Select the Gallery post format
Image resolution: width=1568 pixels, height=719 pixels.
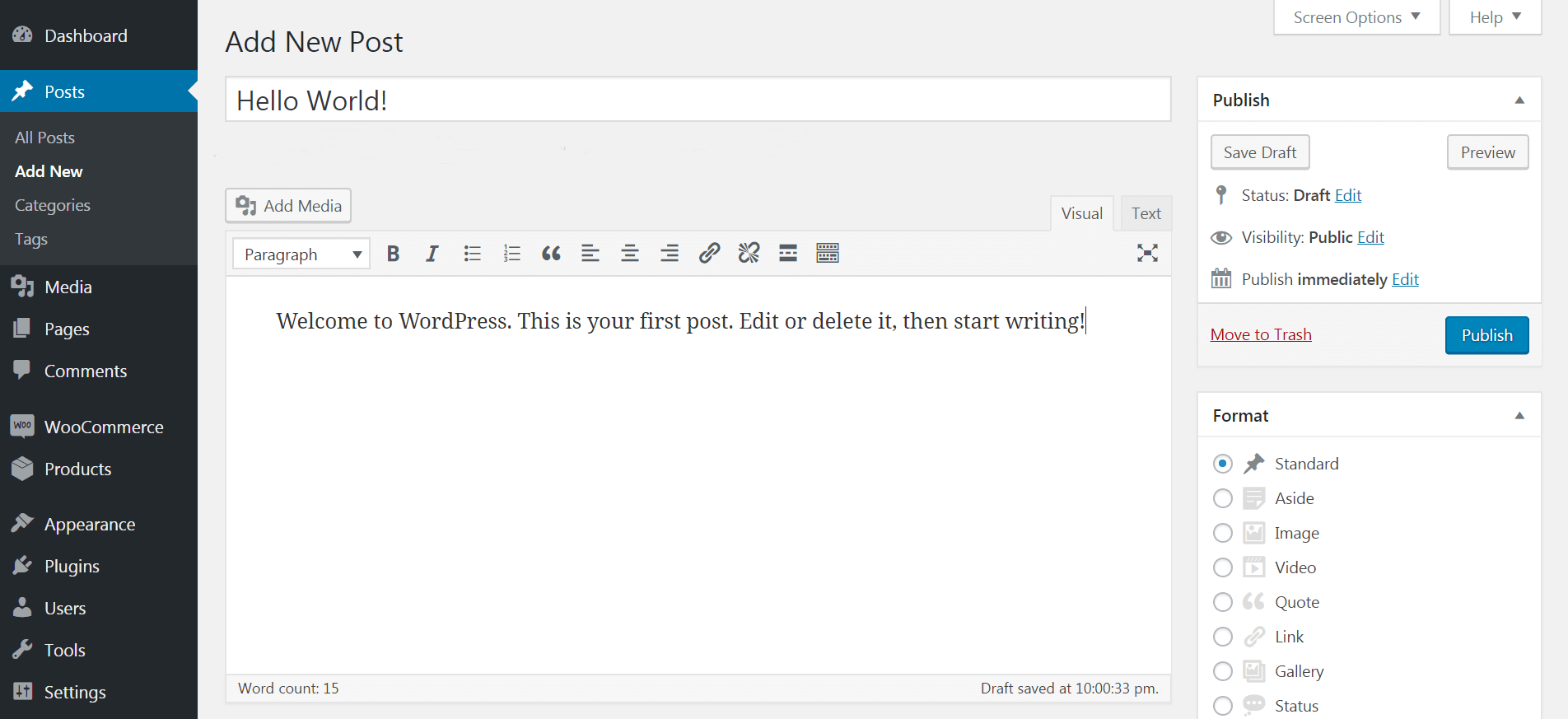(x=1223, y=671)
